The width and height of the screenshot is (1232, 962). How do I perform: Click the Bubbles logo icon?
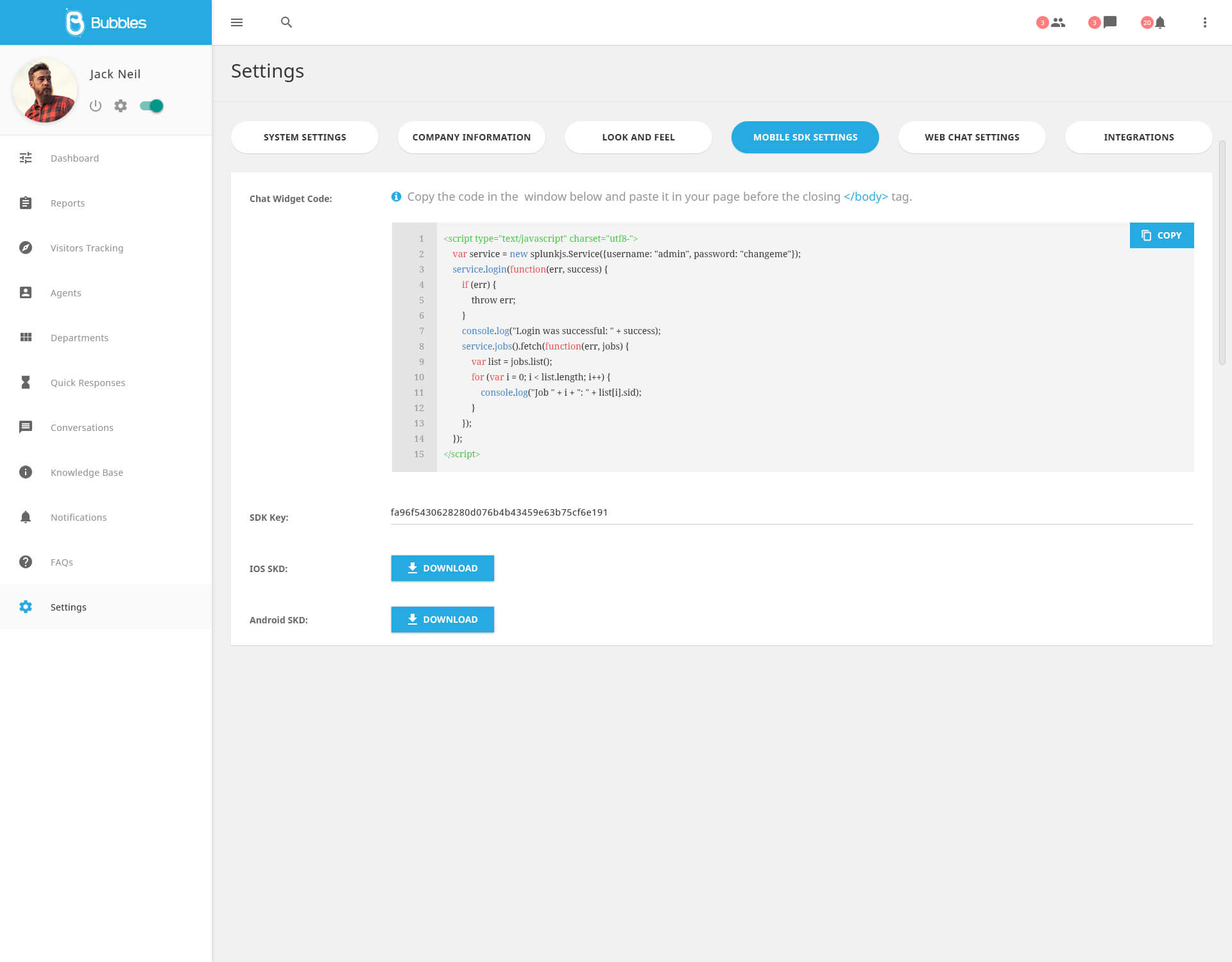point(75,22)
